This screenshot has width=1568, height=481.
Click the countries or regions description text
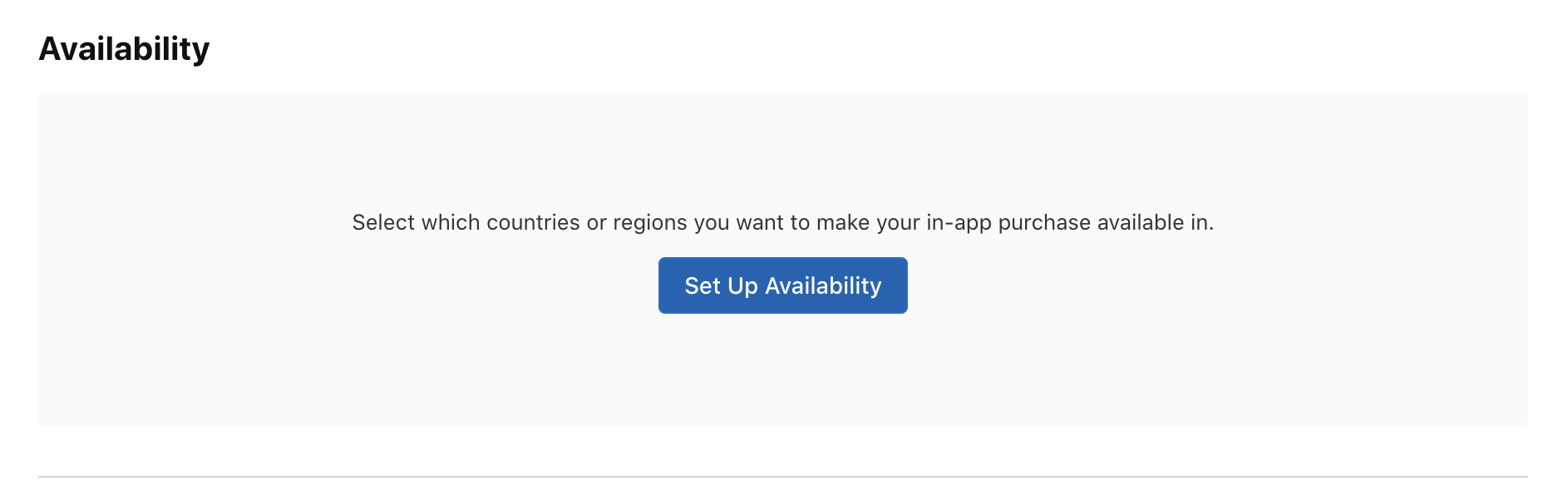point(782,222)
